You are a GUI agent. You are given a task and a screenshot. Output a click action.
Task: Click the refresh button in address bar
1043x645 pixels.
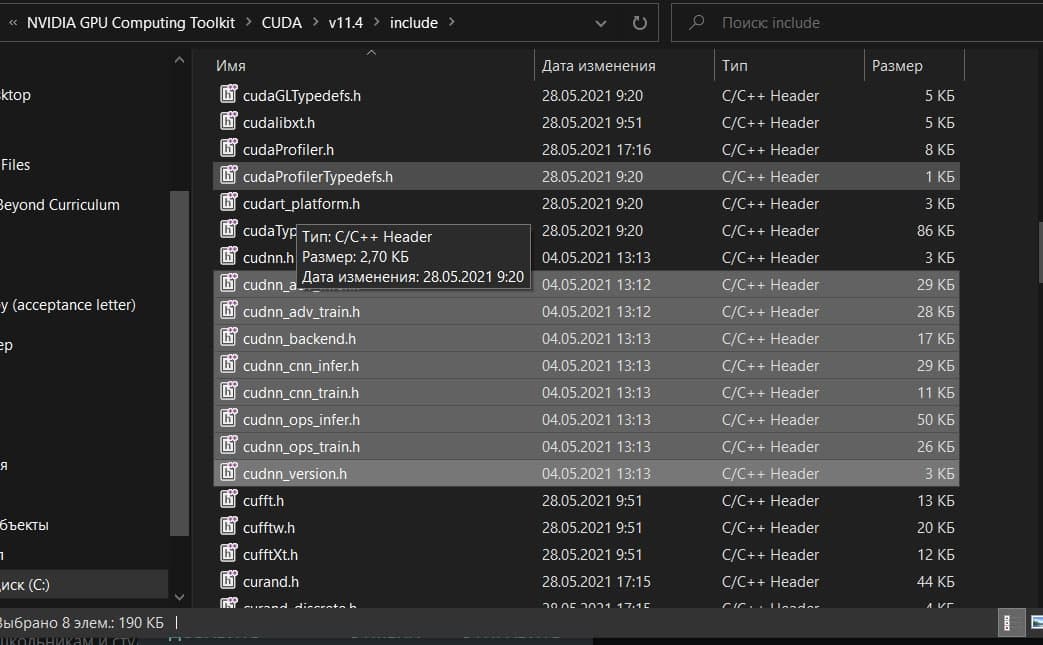click(640, 22)
